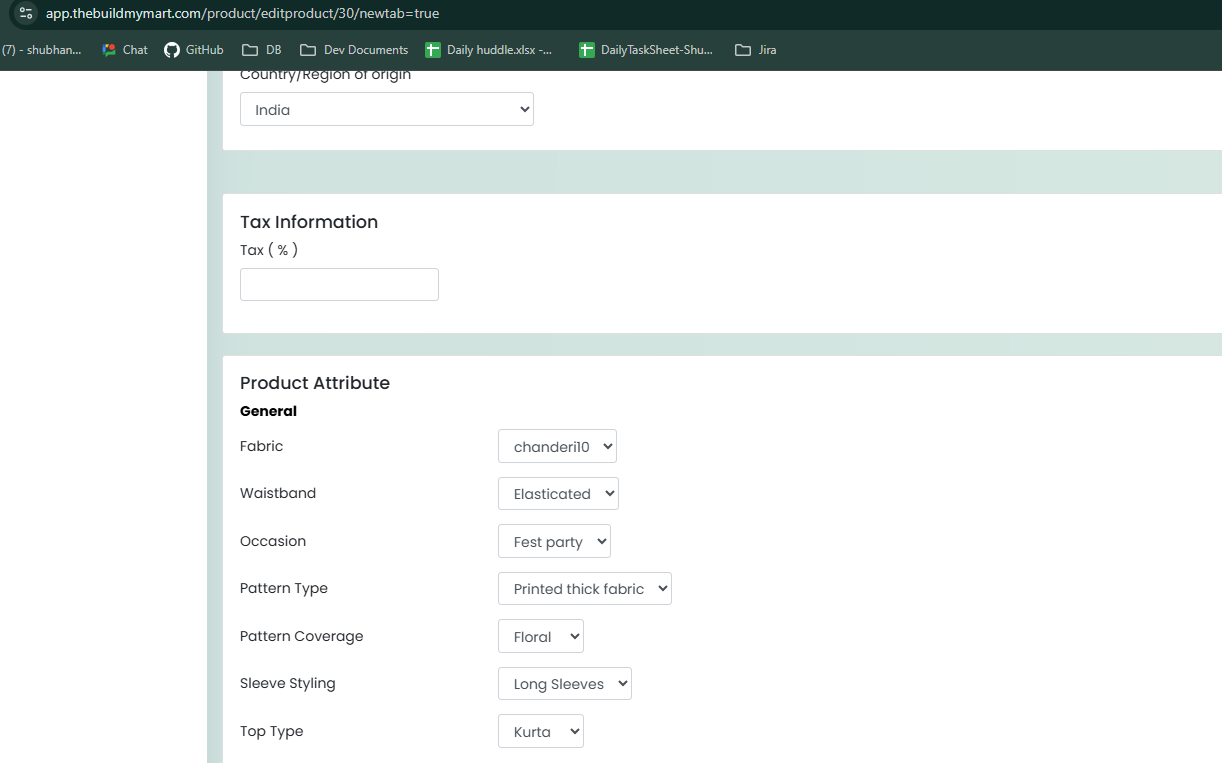Click the Pattern Type label

point(284,588)
